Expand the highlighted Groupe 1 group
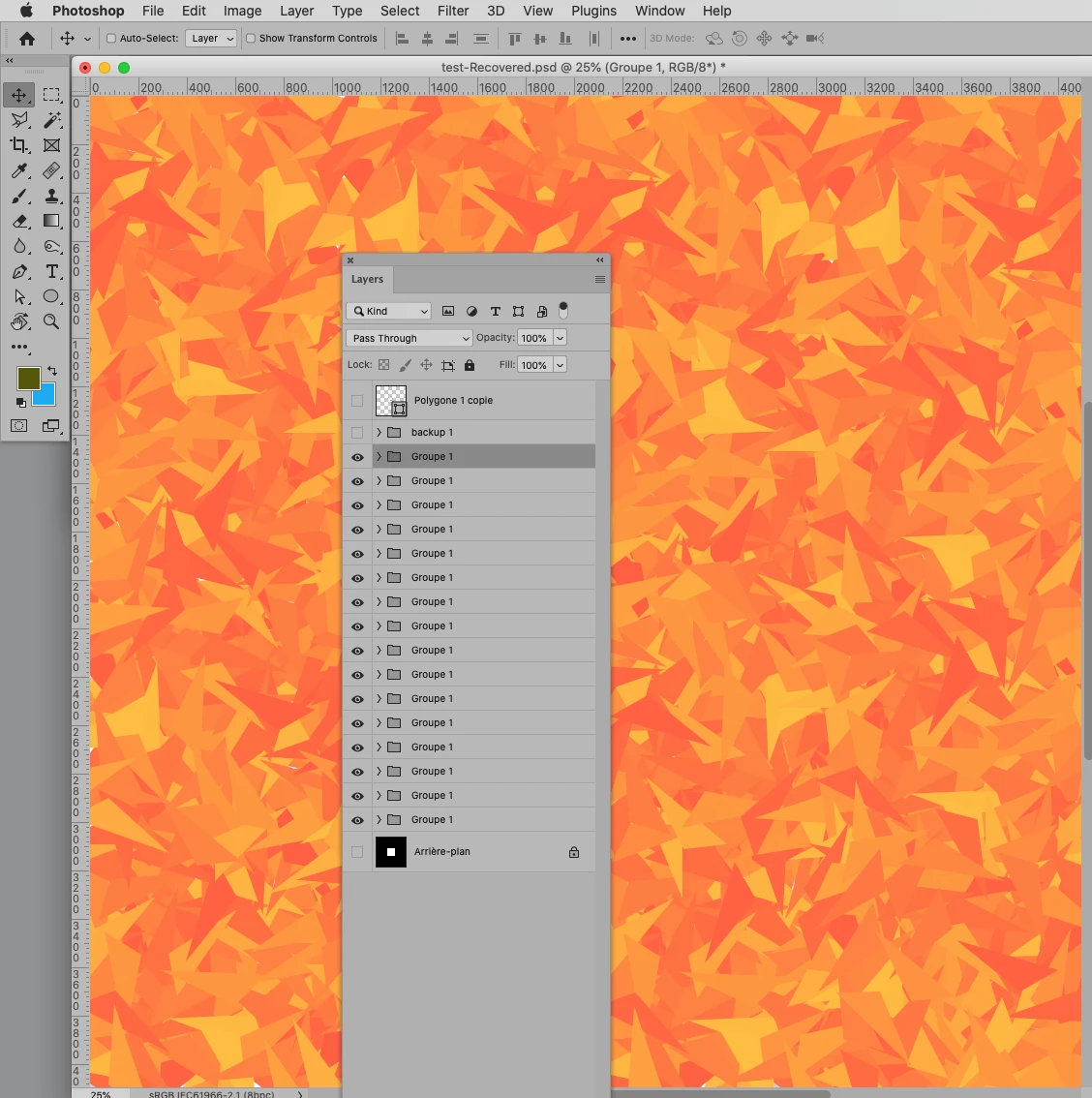Viewport: 1092px width, 1098px height. point(379,457)
